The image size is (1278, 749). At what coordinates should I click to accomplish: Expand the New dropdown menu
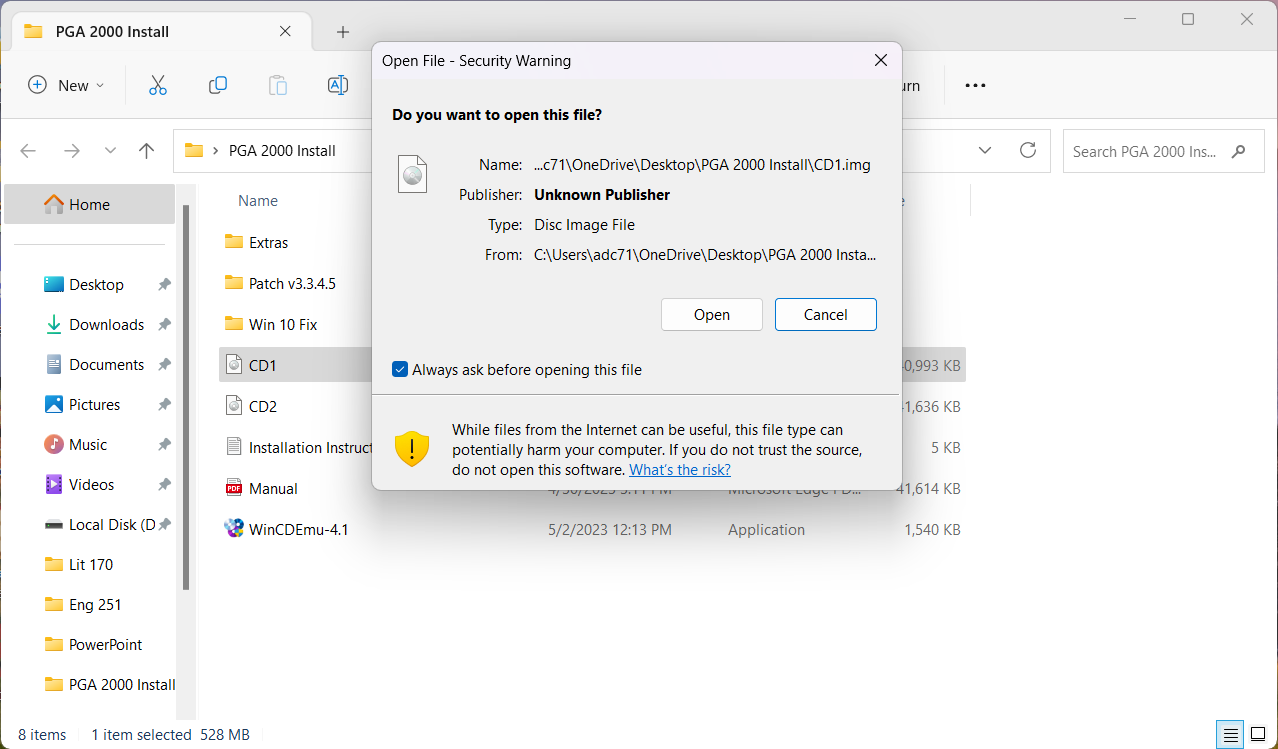point(66,85)
